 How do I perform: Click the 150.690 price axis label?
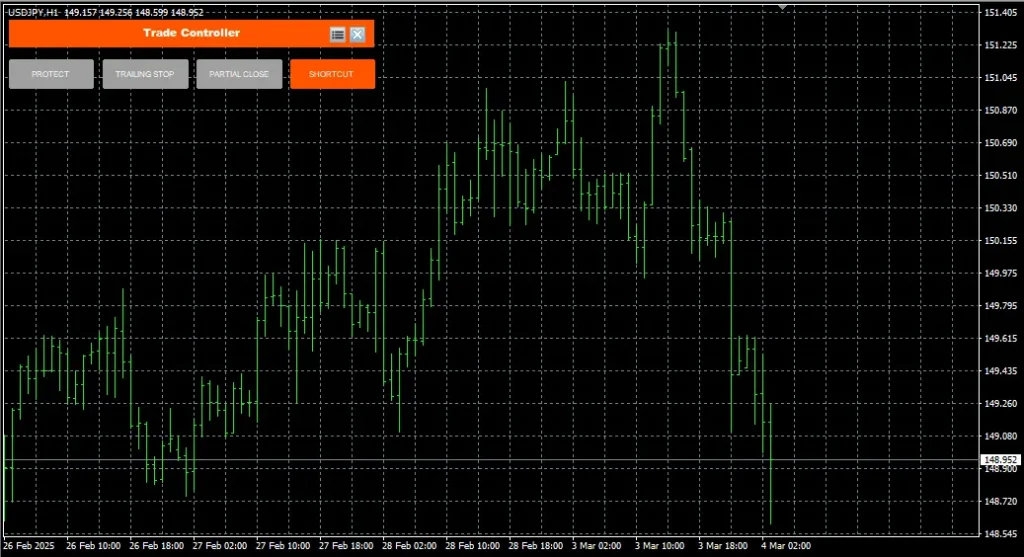tap(1000, 143)
